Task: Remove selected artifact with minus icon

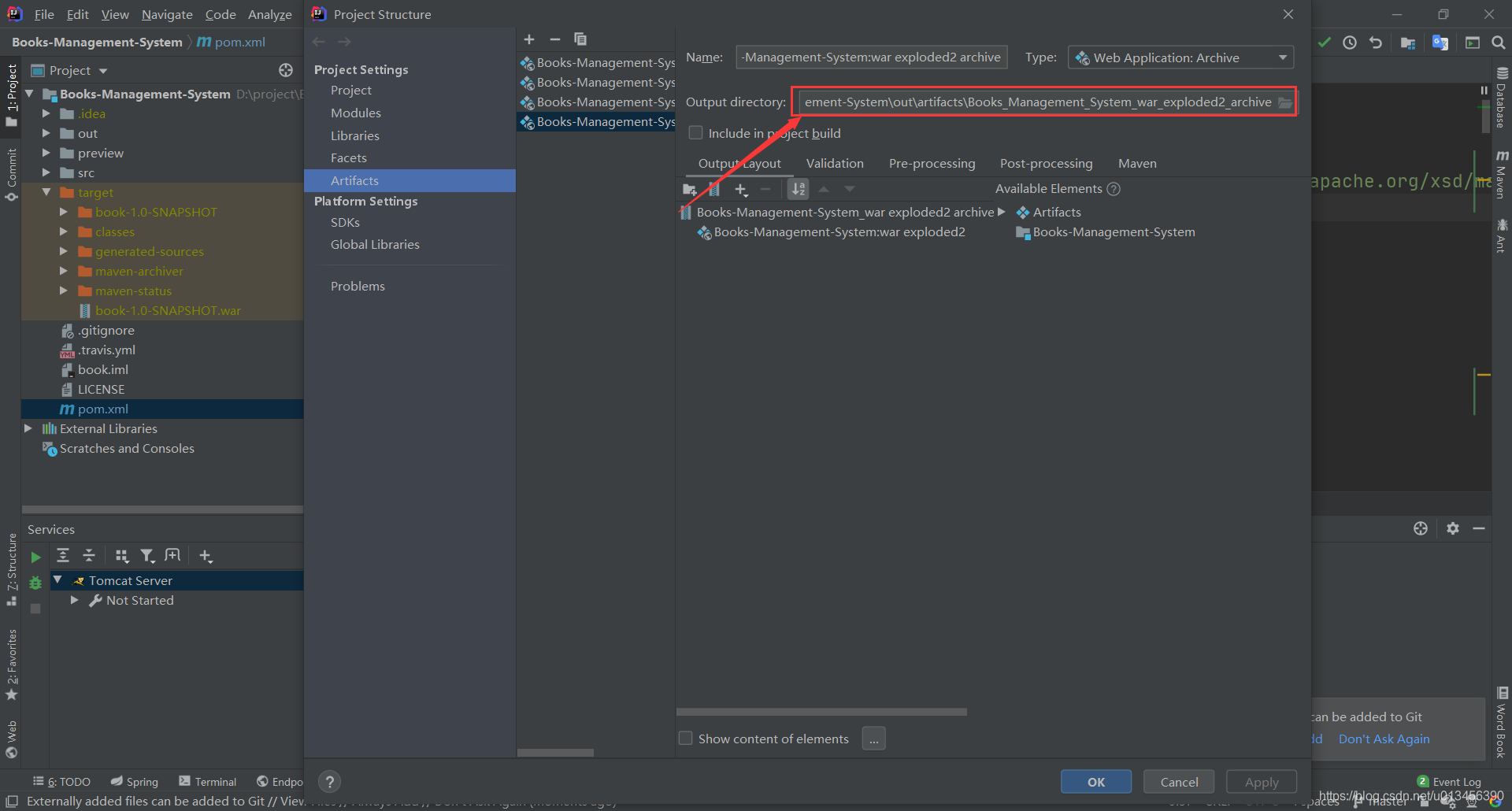Action: (554, 39)
